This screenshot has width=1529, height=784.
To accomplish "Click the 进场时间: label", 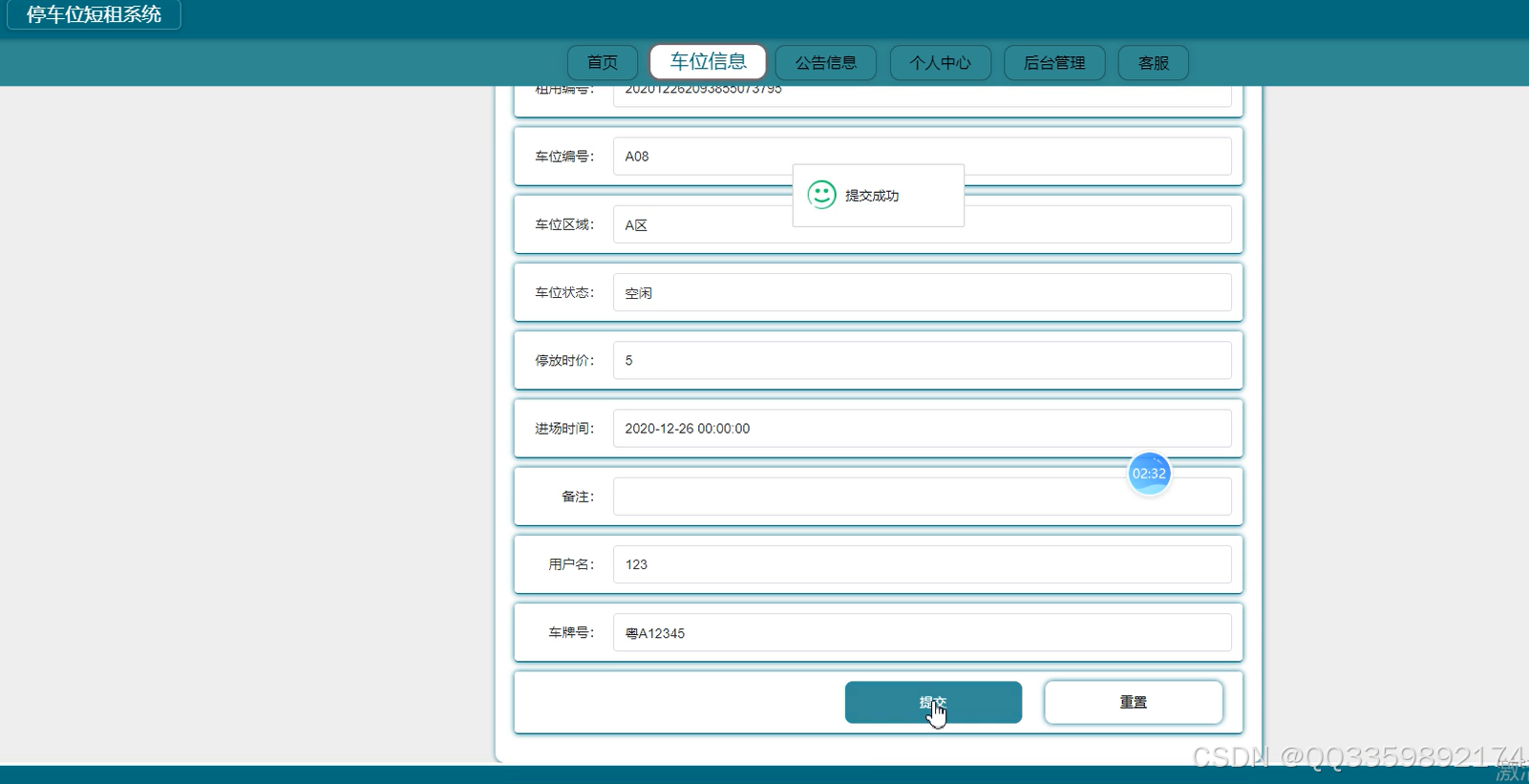I will click(x=564, y=429).
